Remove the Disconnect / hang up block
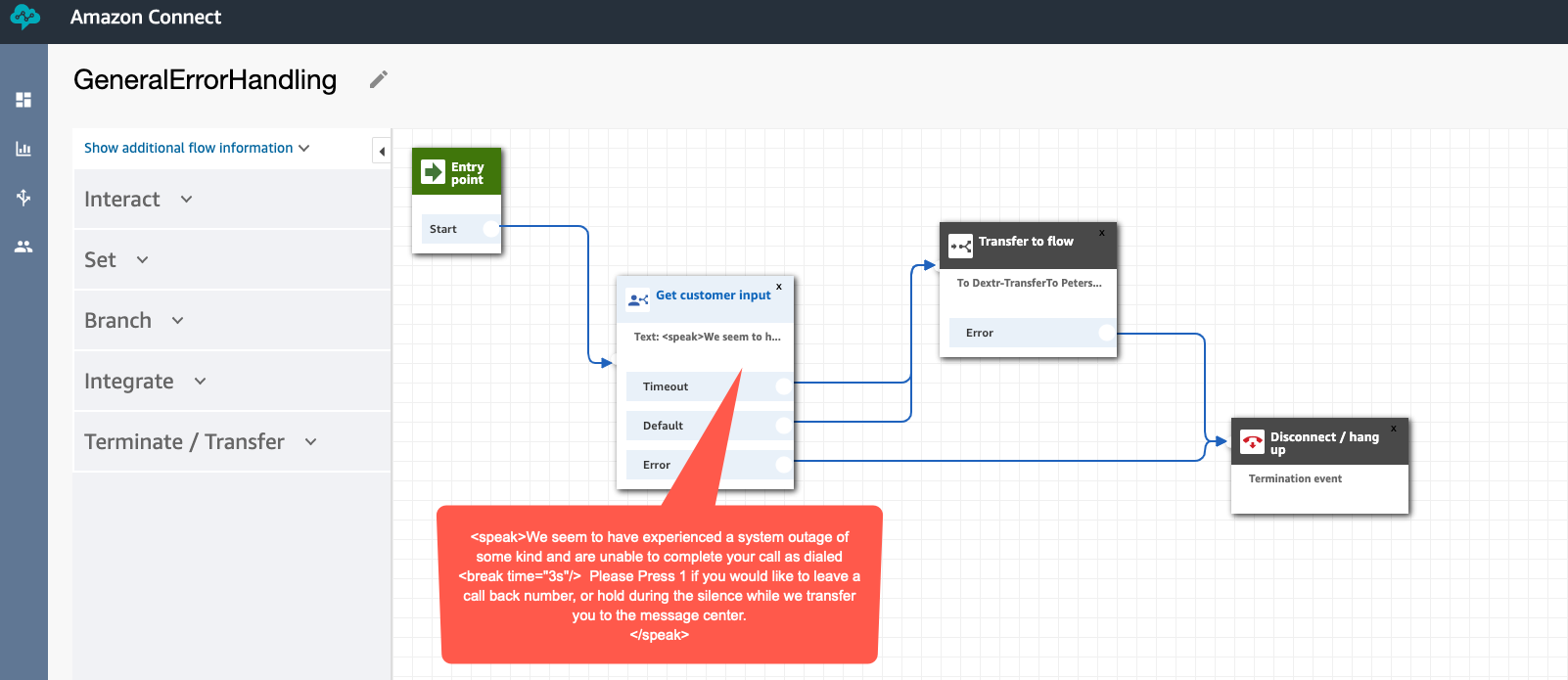Screen dimensions: 1568x680 pyautogui.click(x=1394, y=429)
